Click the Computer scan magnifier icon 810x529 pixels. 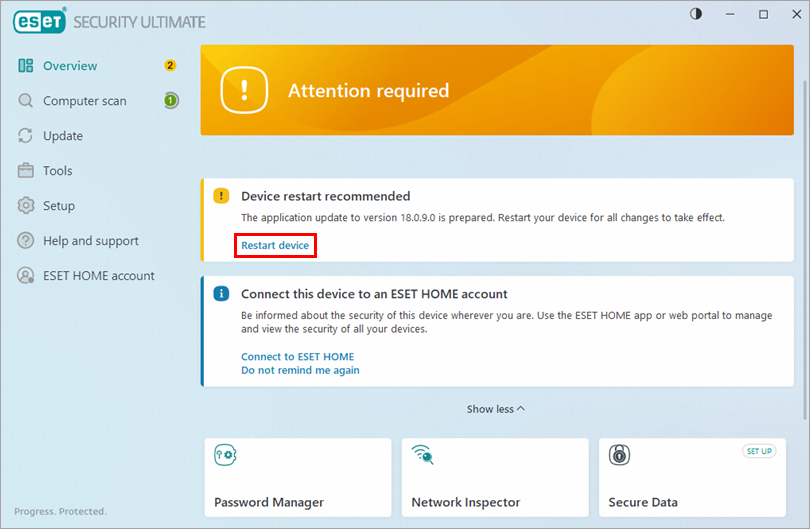tap(26, 100)
